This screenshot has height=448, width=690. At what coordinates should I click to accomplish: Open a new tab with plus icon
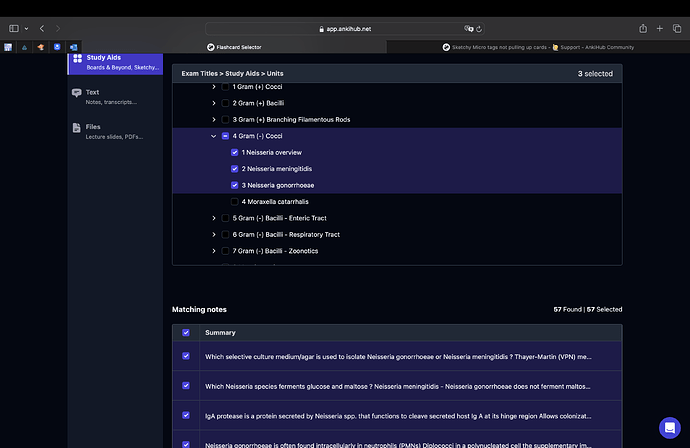(660, 29)
